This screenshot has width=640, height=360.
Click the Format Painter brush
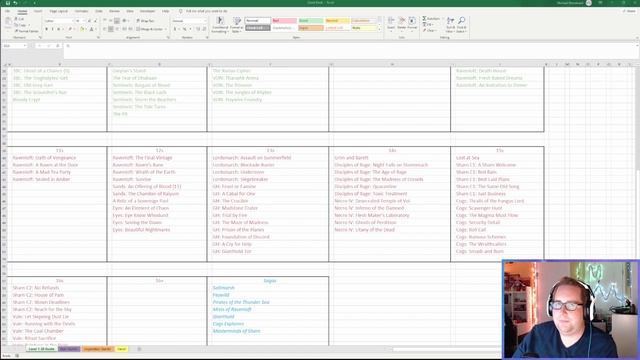point(26,31)
